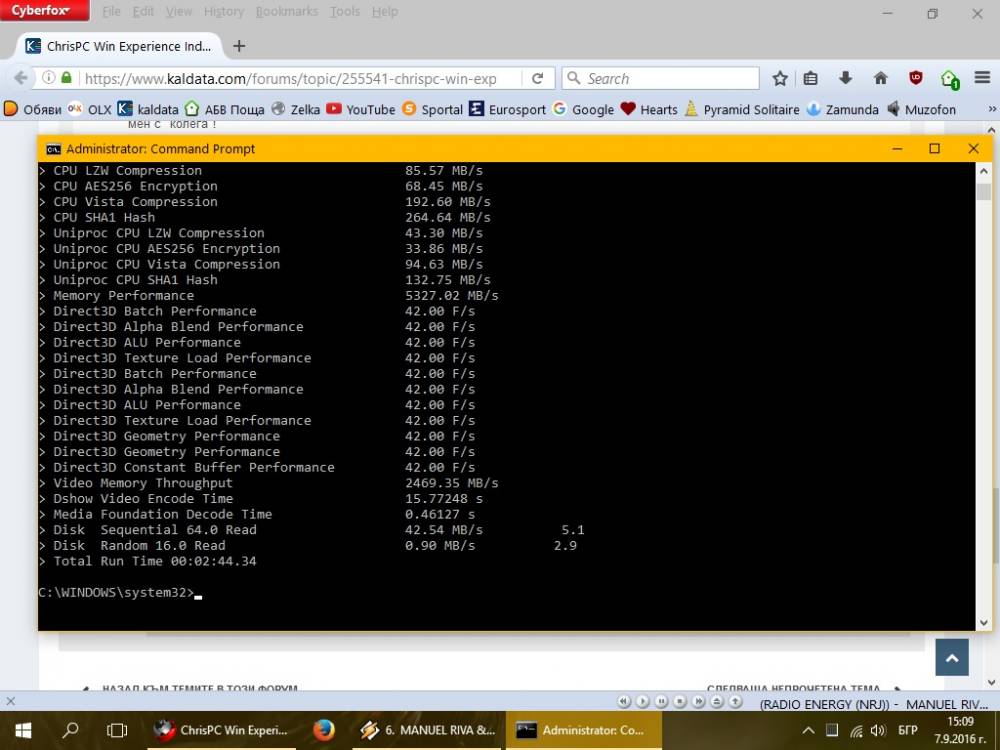The image size is (1000, 750).
Task: Open the Help menu
Action: click(x=385, y=11)
